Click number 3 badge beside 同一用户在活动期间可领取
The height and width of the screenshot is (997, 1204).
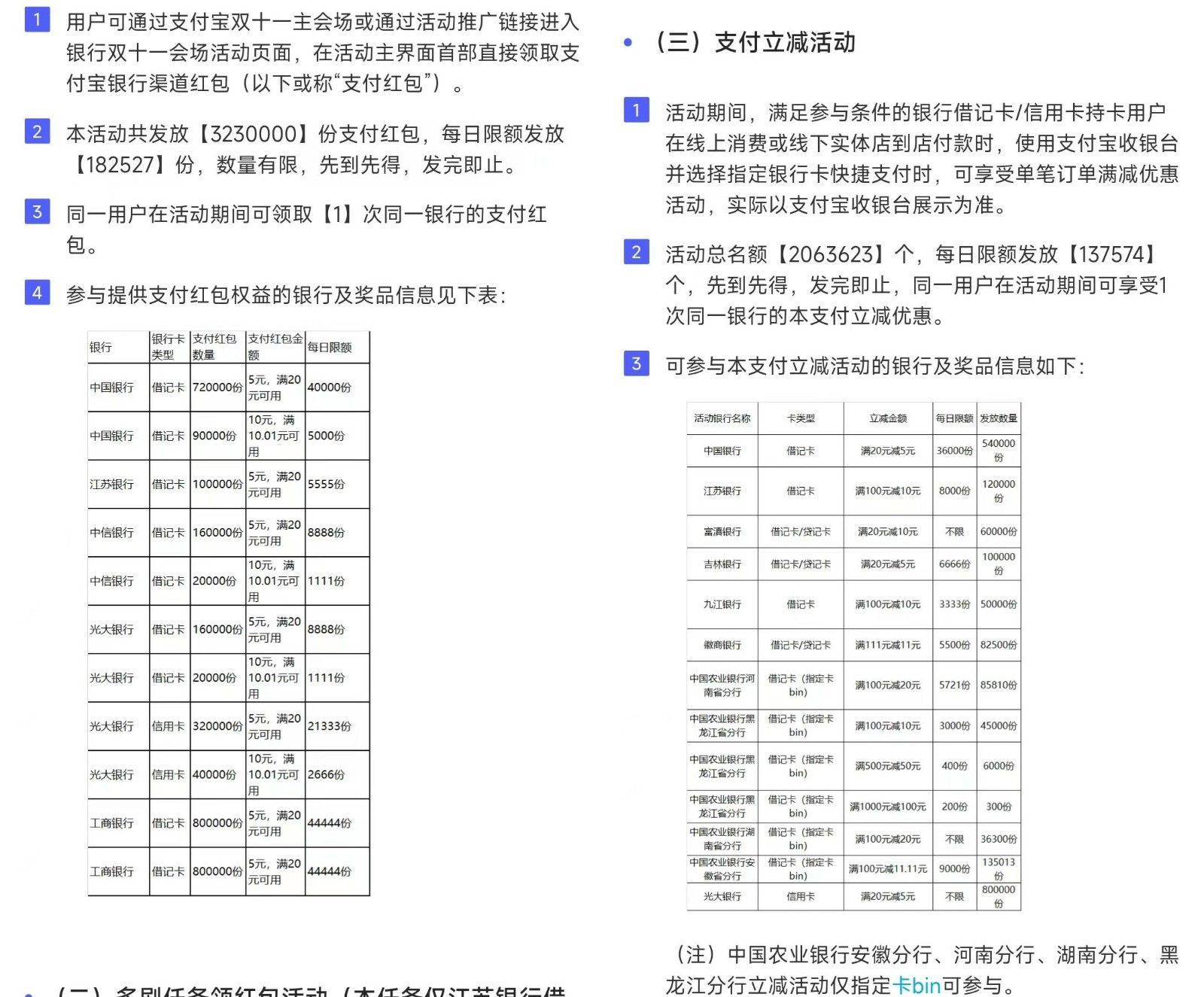(37, 211)
